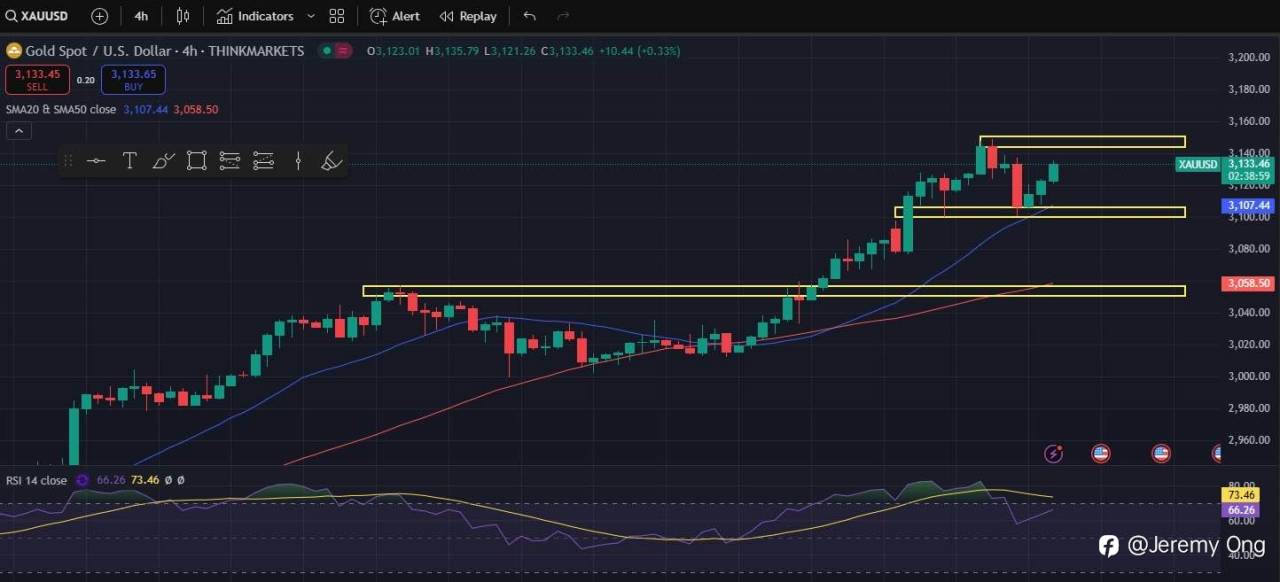1280x582 pixels.
Task: Click the red 3,058.50 label on the price axis
Action: pos(1249,284)
